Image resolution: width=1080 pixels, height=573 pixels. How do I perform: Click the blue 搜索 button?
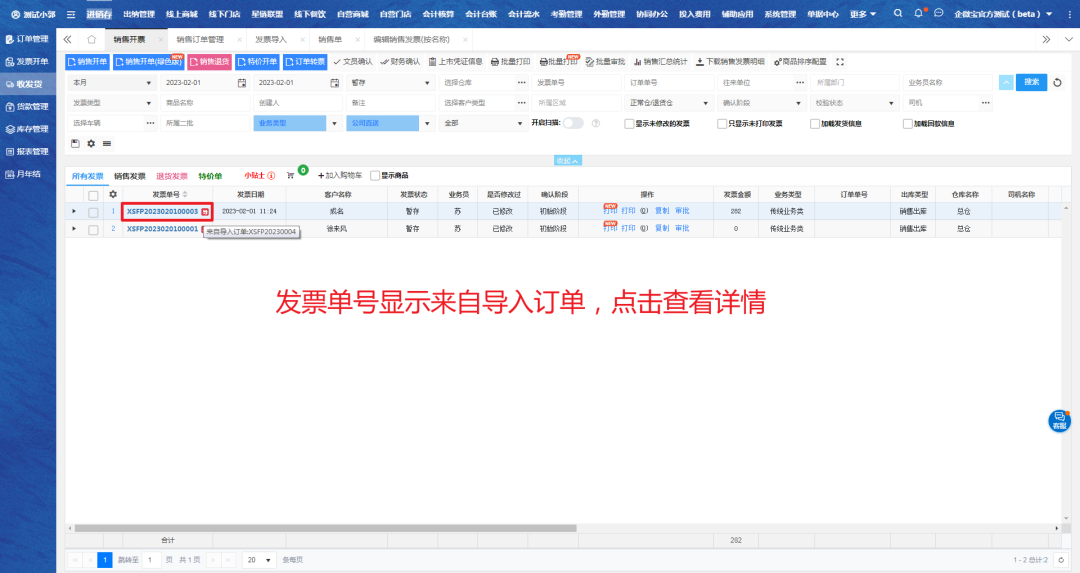[x=1031, y=82]
